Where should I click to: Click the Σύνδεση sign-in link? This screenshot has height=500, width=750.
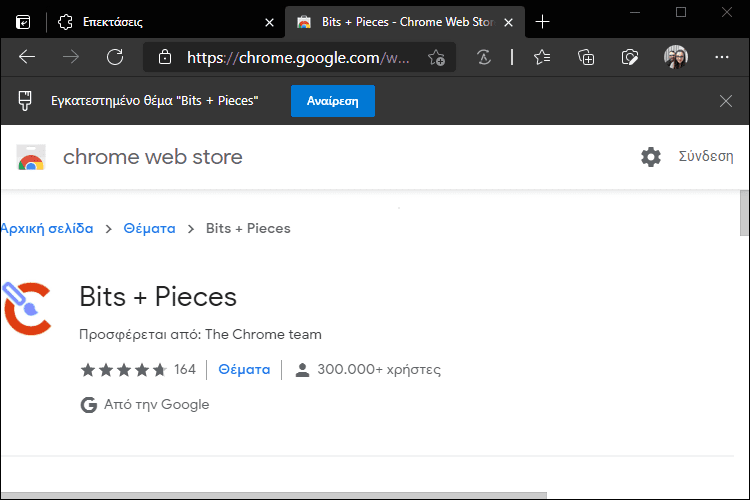(x=706, y=156)
